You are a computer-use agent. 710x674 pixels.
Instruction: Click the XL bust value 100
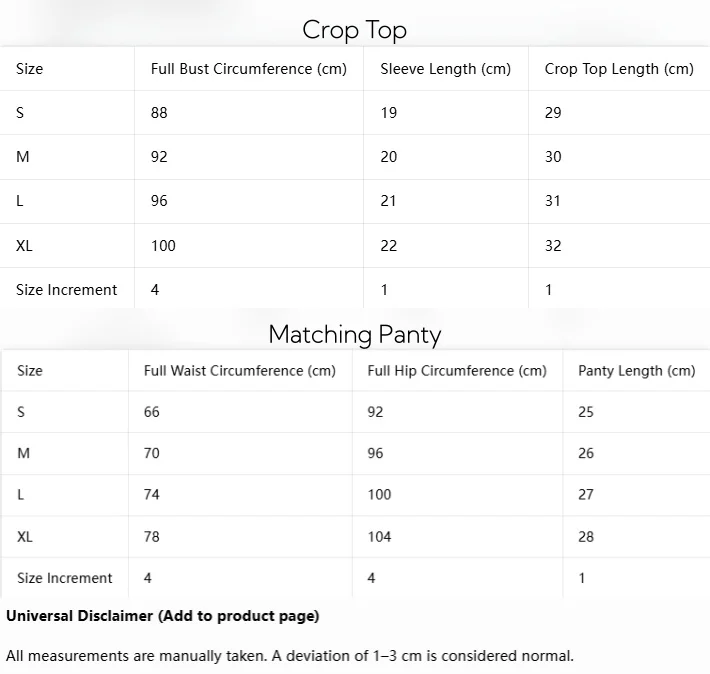coord(163,246)
